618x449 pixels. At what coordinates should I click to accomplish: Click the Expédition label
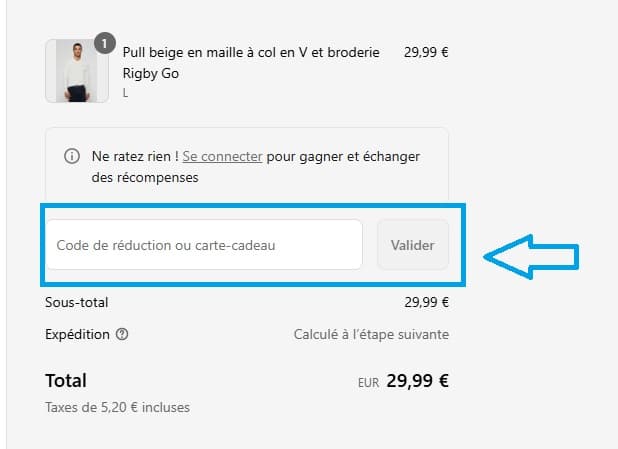pyautogui.click(x=77, y=335)
